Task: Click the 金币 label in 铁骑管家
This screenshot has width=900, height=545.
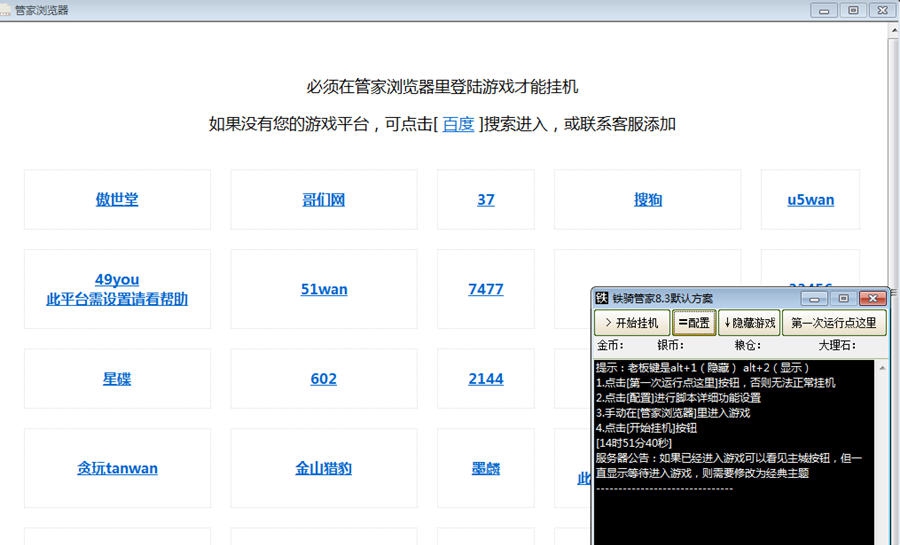Action: (x=610, y=345)
